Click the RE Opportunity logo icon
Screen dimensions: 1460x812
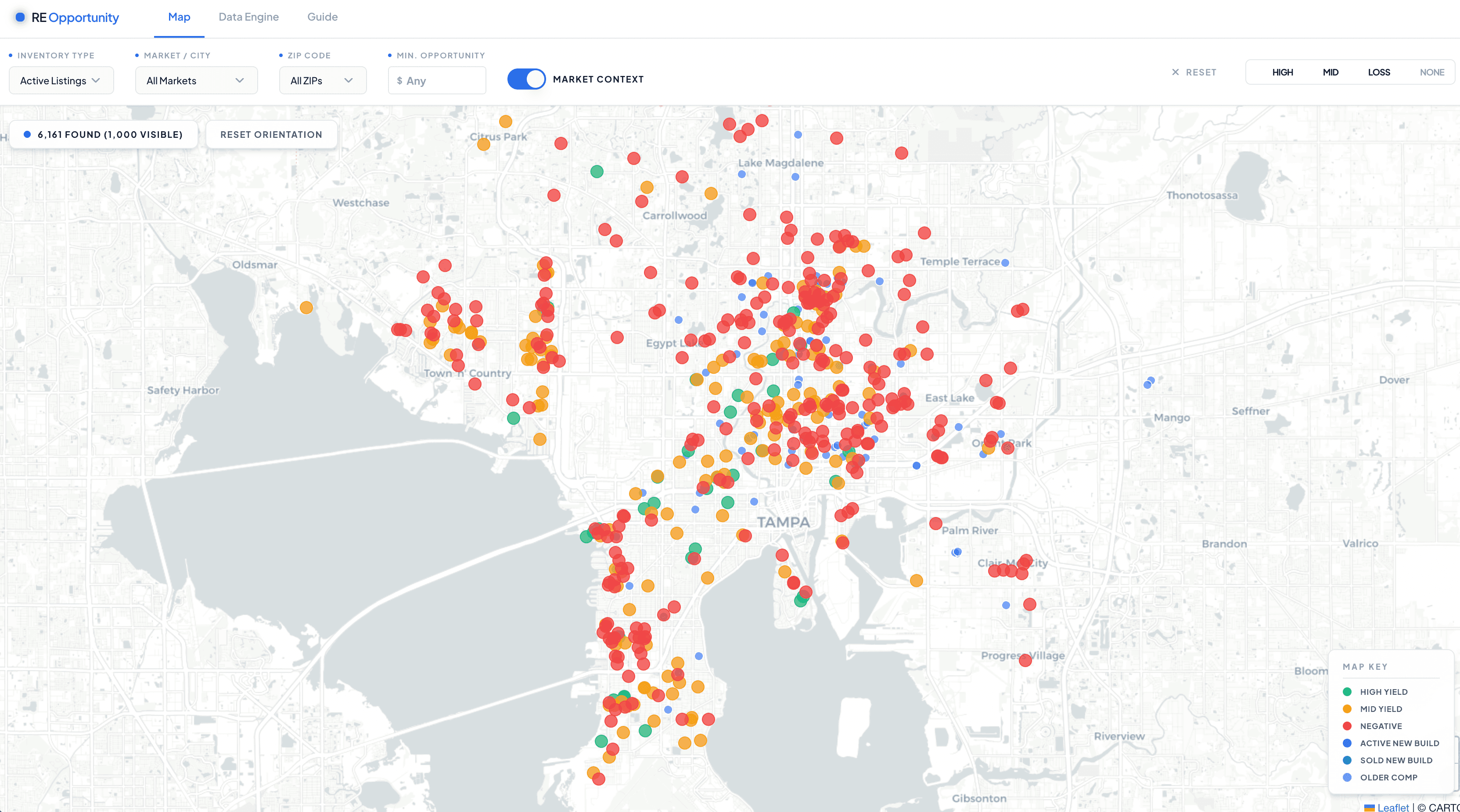(20, 17)
